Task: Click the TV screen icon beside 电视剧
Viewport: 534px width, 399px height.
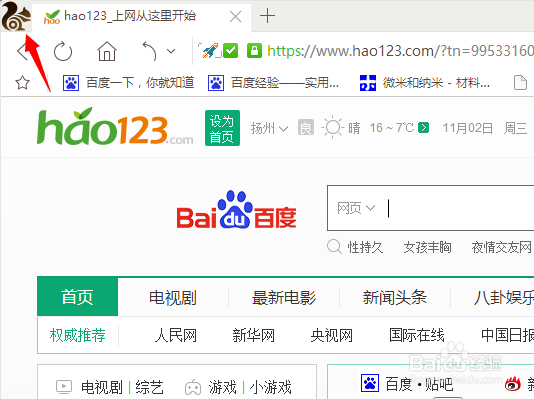Action: (64, 387)
